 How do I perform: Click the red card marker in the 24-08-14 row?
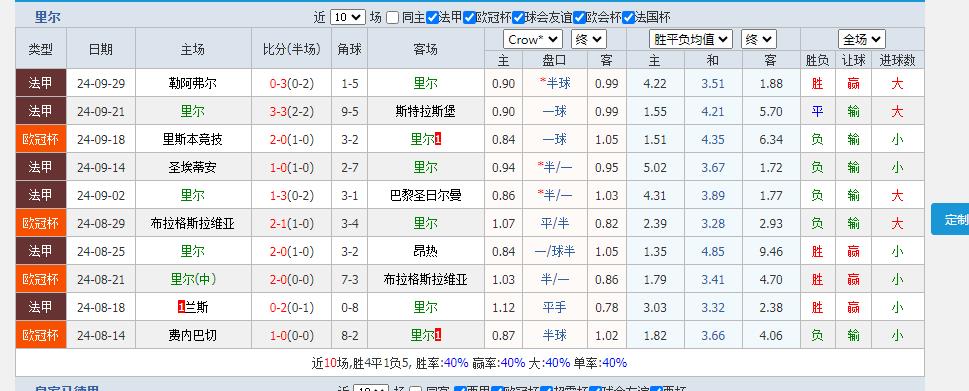pos(438,335)
